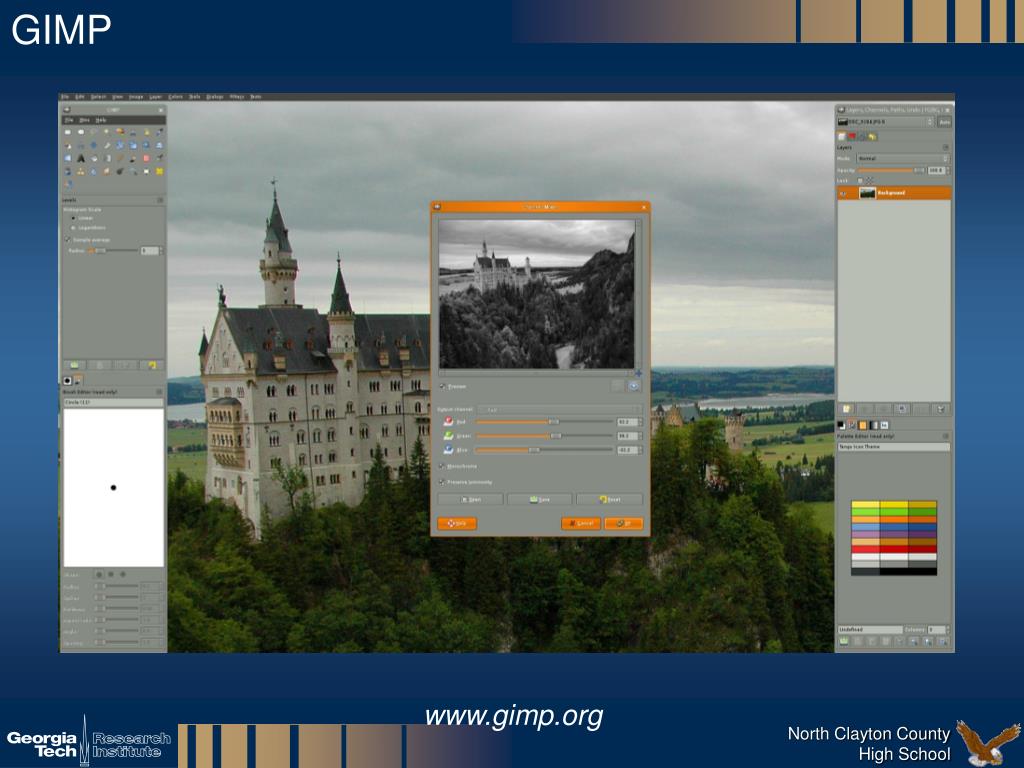This screenshot has width=1024, height=768.
Task: Click the green save options icon below tool options
Action: [x=74, y=365]
